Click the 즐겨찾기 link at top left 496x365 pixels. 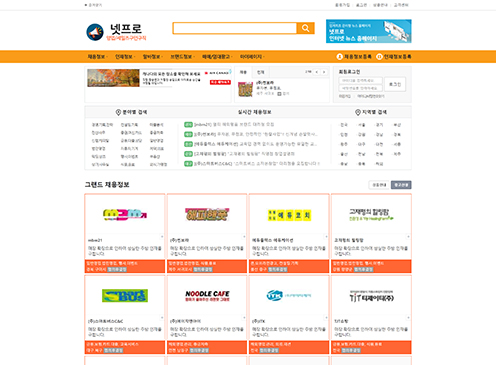click(95, 5)
